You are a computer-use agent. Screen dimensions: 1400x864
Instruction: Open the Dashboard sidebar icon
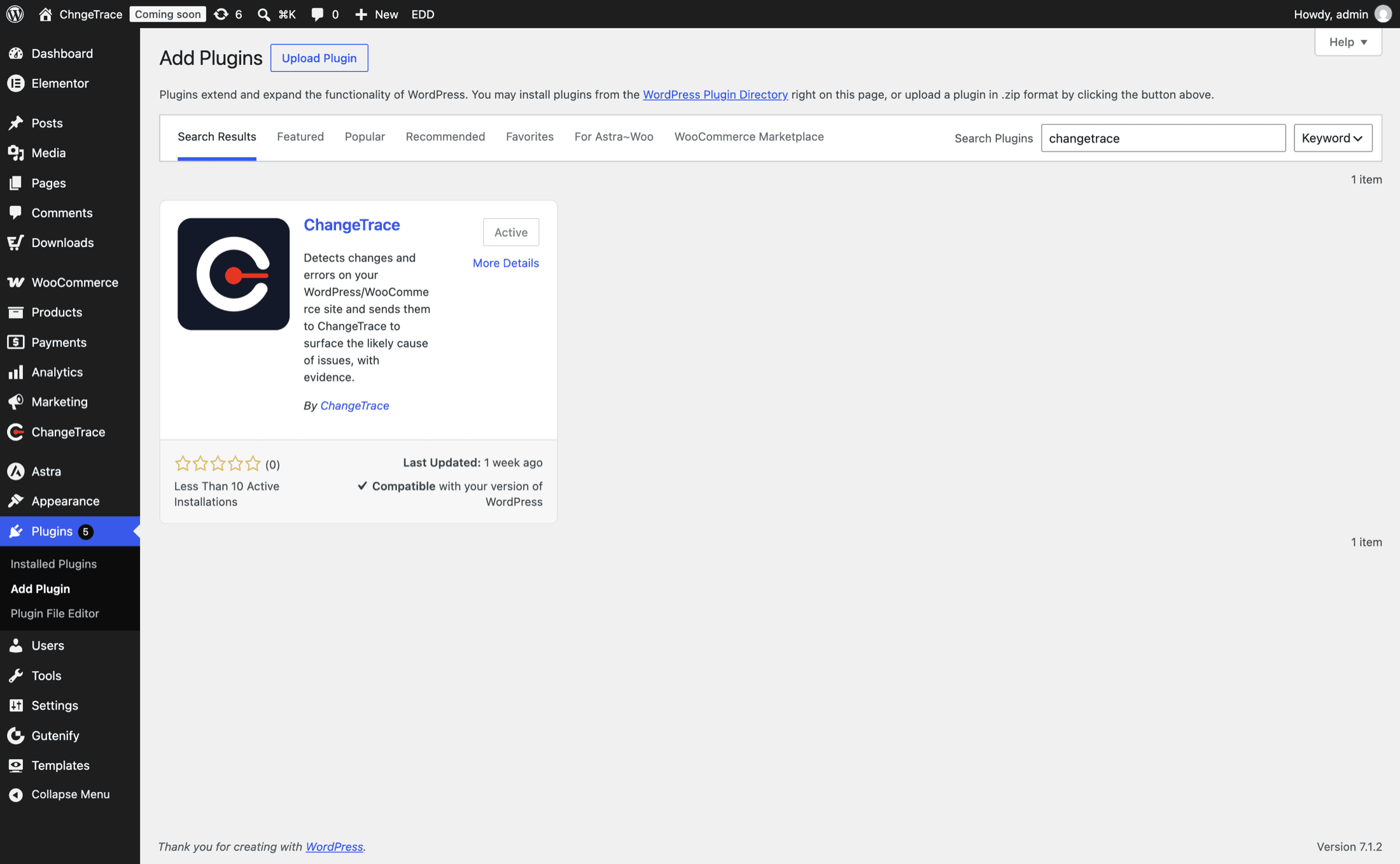click(16, 53)
